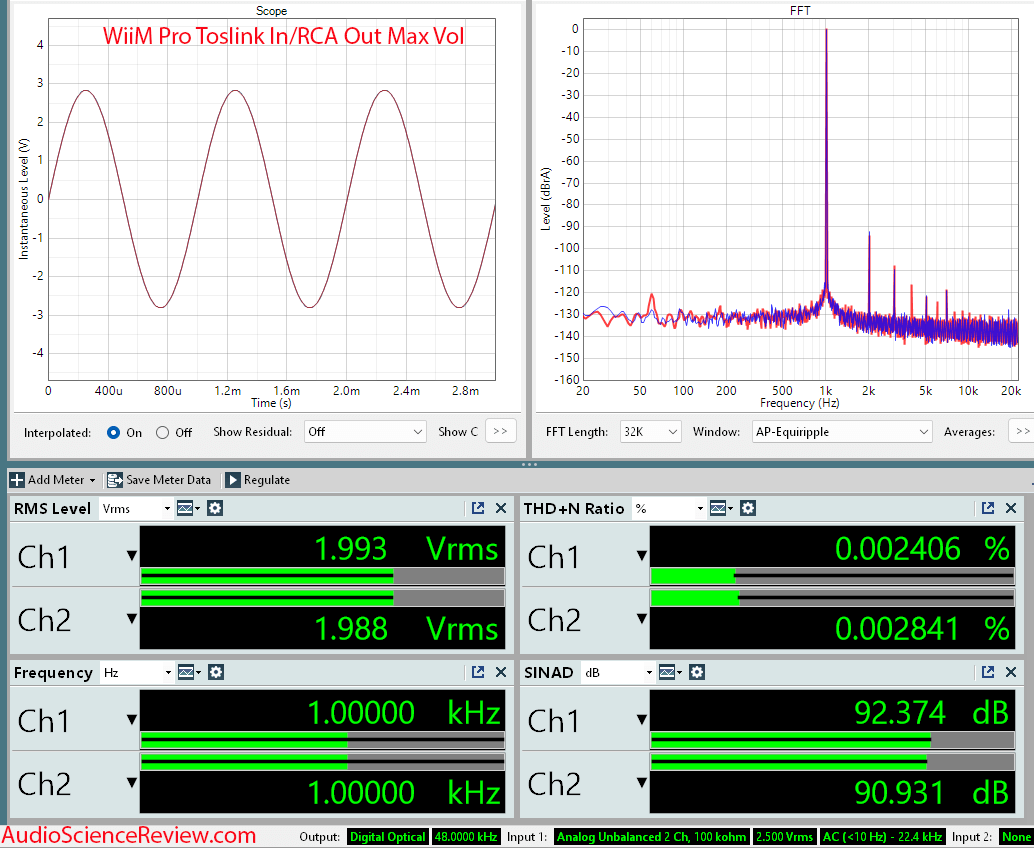Open FFT Length 32K dropdown
The image size is (1034, 848).
point(650,432)
